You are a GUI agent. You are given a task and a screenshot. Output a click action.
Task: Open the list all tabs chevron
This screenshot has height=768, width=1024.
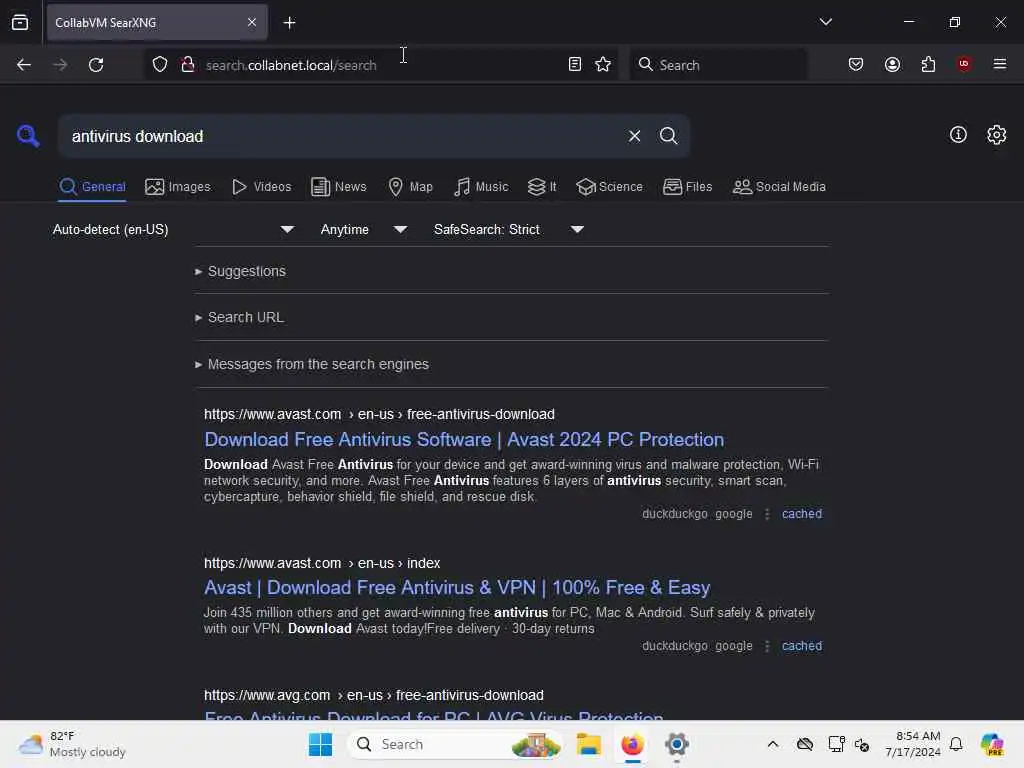pyautogui.click(x=825, y=22)
